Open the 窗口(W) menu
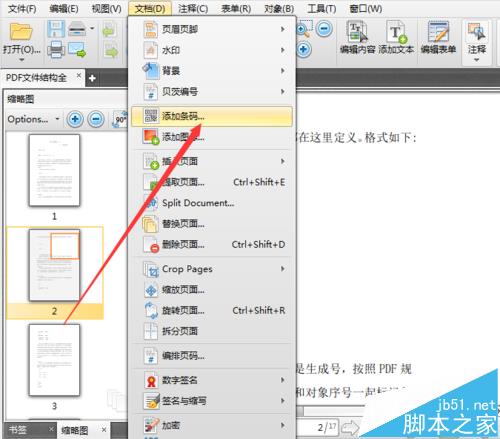The width and height of the screenshot is (500, 439). [365, 9]
